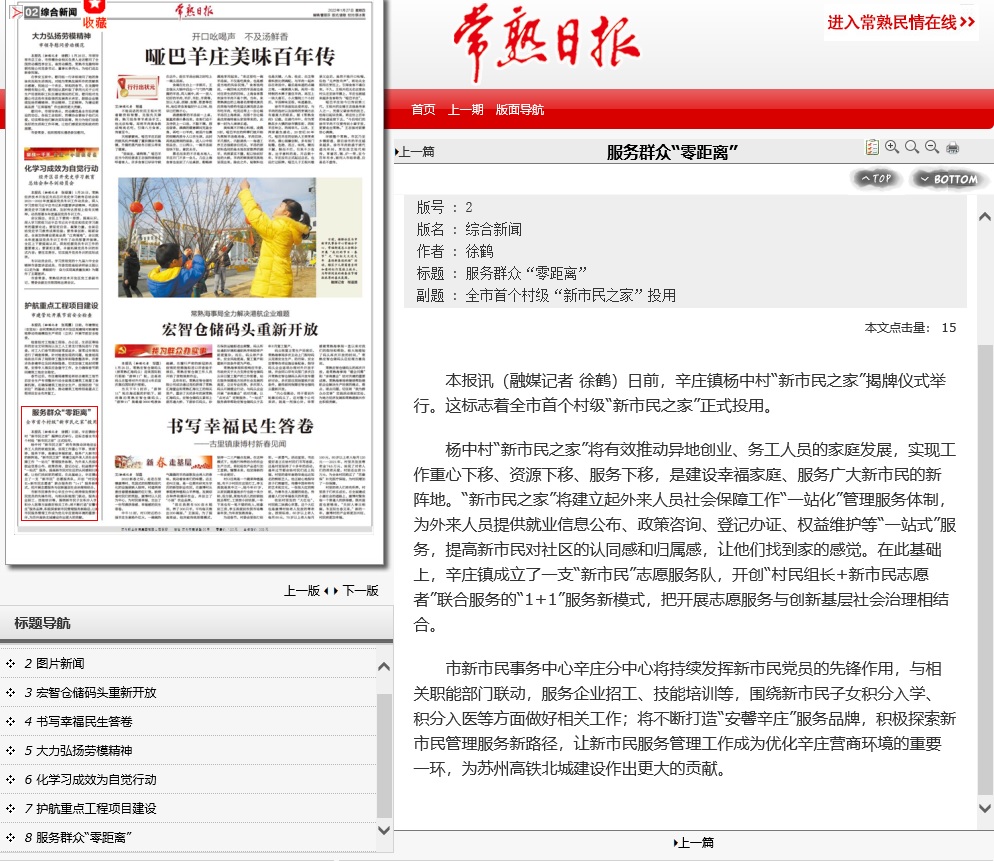Click 宏智仓储码头重新开放 headline on page thumbnail
Viewport: 994px width, 861px height.
tap(240, 329)
